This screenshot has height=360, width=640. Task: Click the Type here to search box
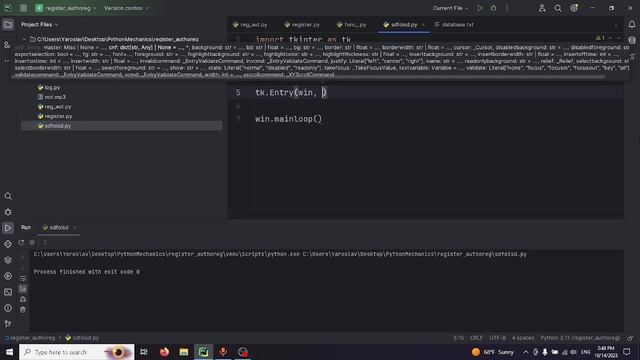(77, 352)
